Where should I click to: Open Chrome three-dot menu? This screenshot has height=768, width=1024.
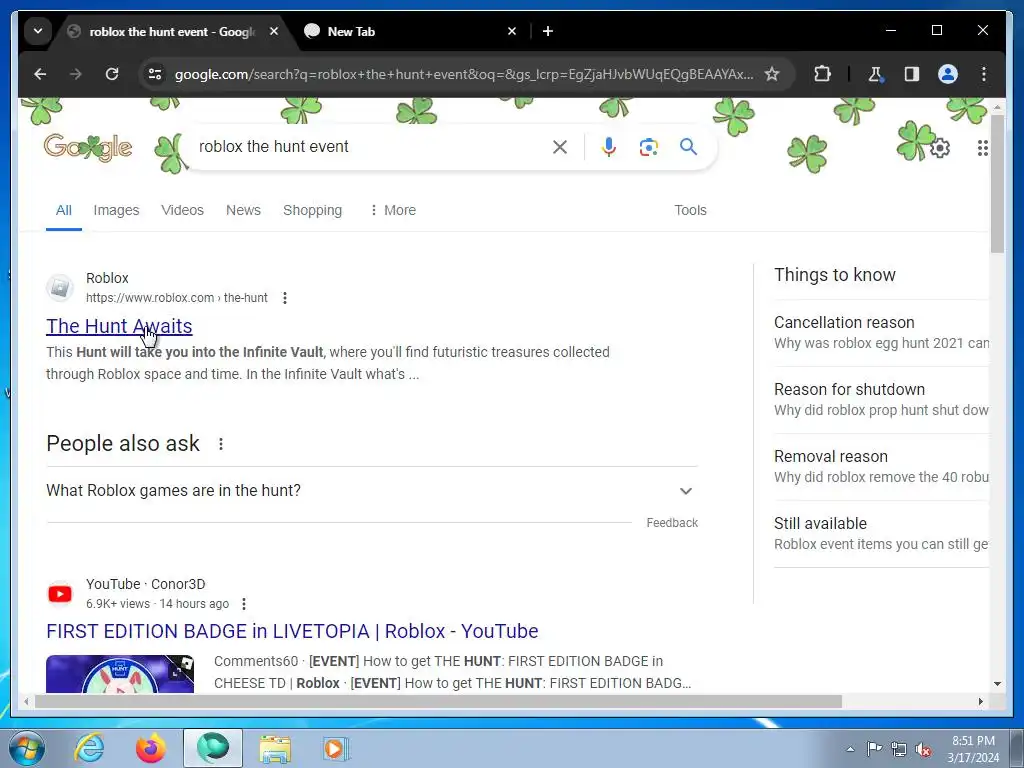tap(984, 74)
